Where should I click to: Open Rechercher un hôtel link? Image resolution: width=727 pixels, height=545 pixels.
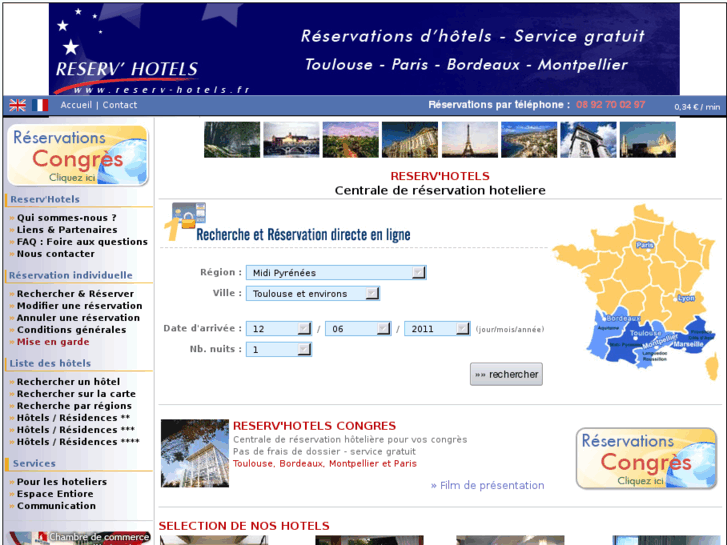click(69, 382)
